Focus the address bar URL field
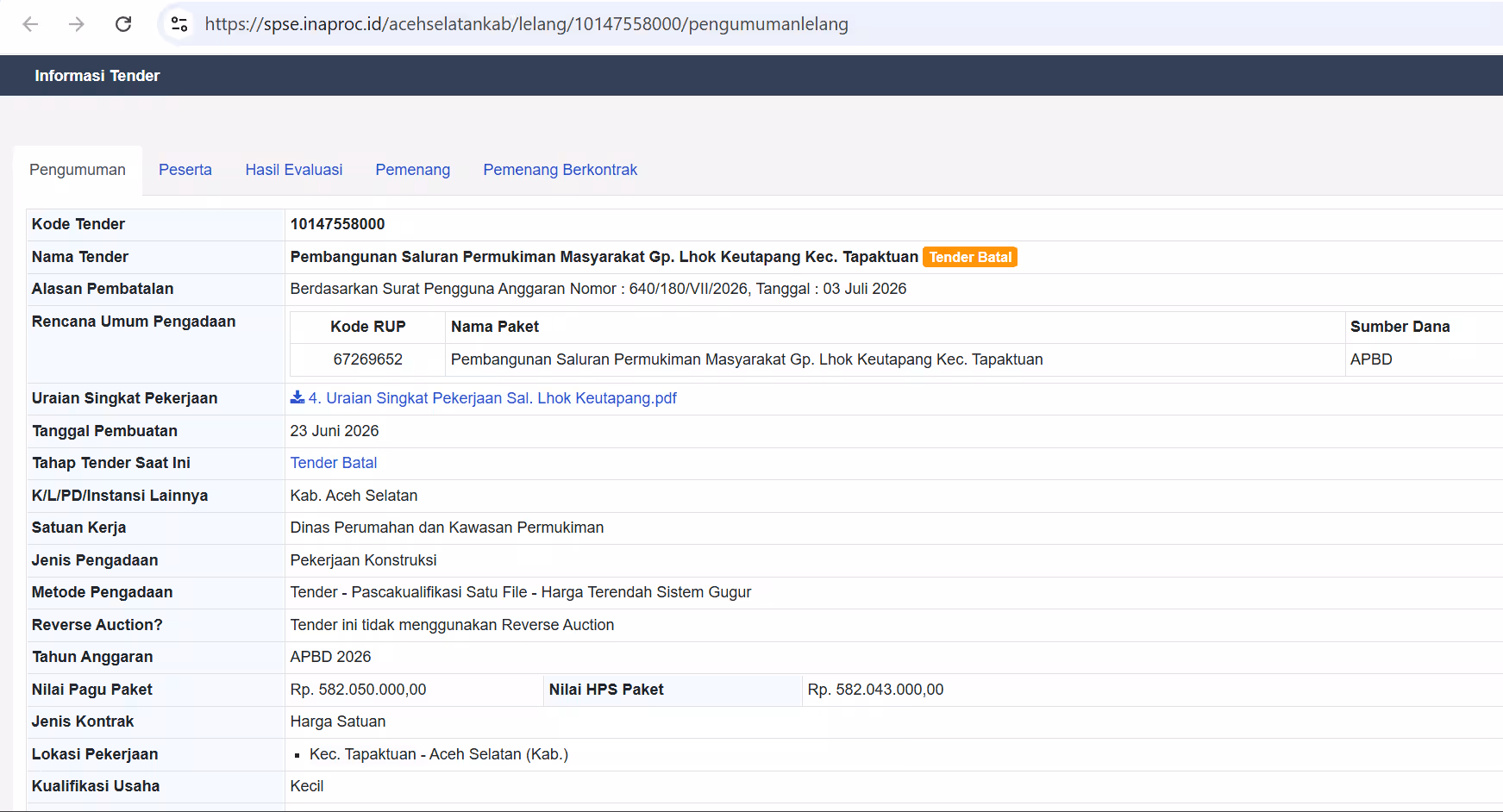The width and height of the screenshot is (1503, 812). click(526, 24)
